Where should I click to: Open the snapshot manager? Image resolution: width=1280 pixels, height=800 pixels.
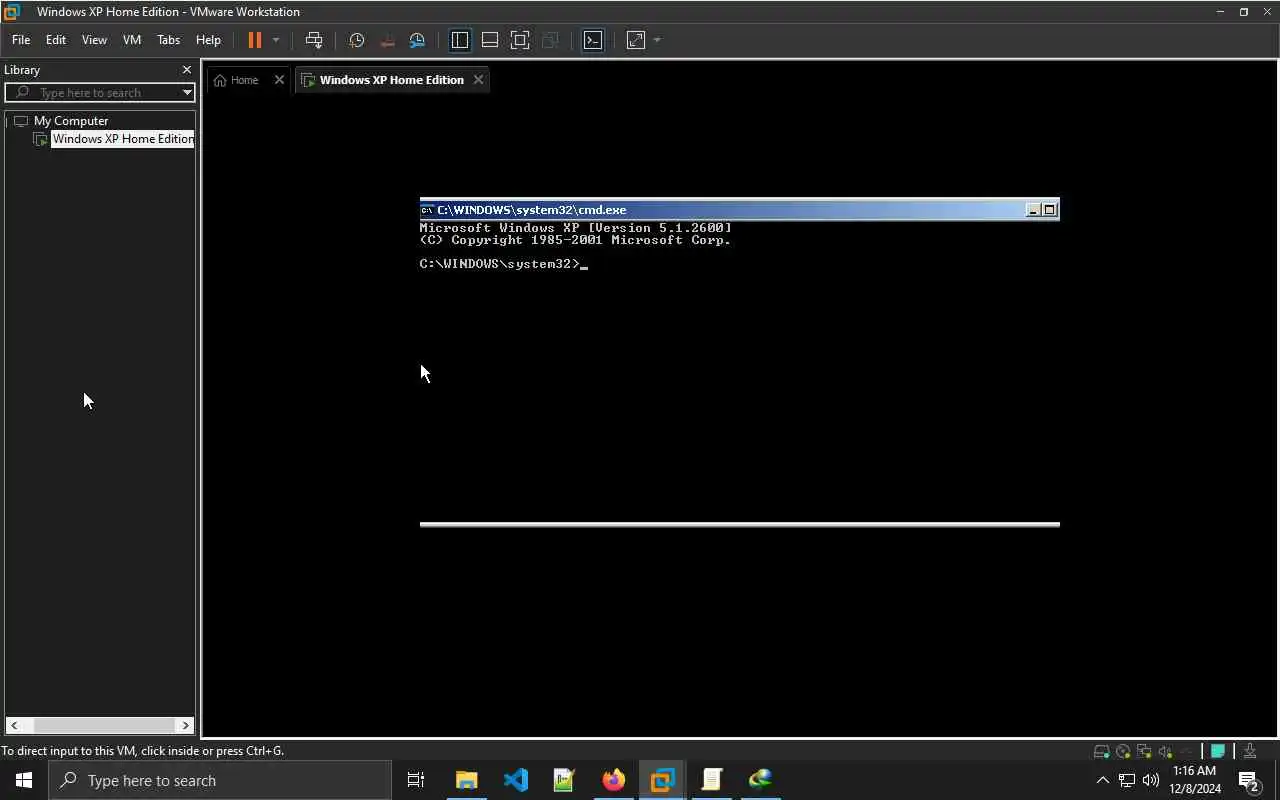tap(418, 40)
